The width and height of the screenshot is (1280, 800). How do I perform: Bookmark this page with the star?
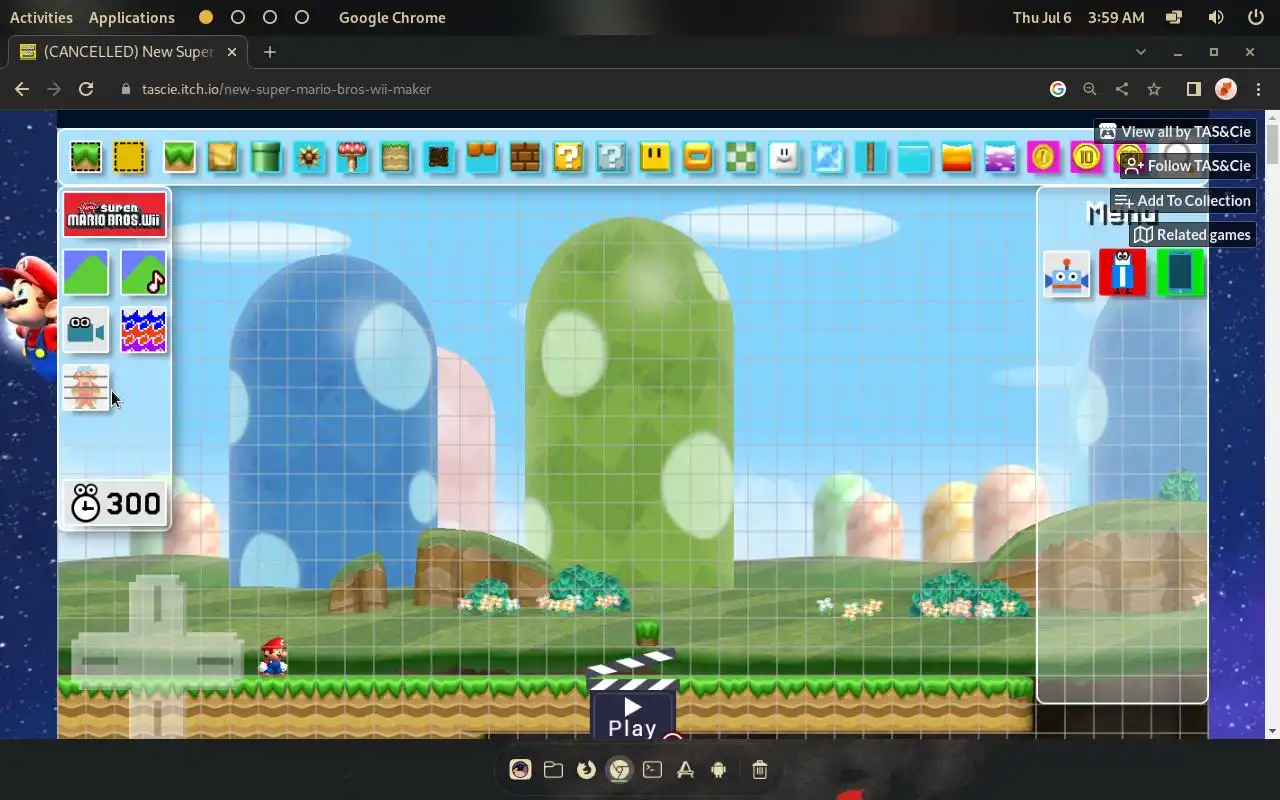1154,89
